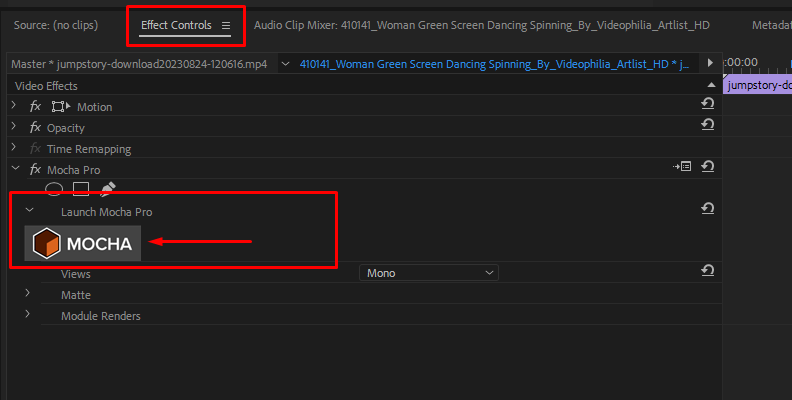The width and height of the screenshot is (792, 400).
Task: Select the 410141_Woman Green Screen sequence clip link
Action: coord(494,64)
